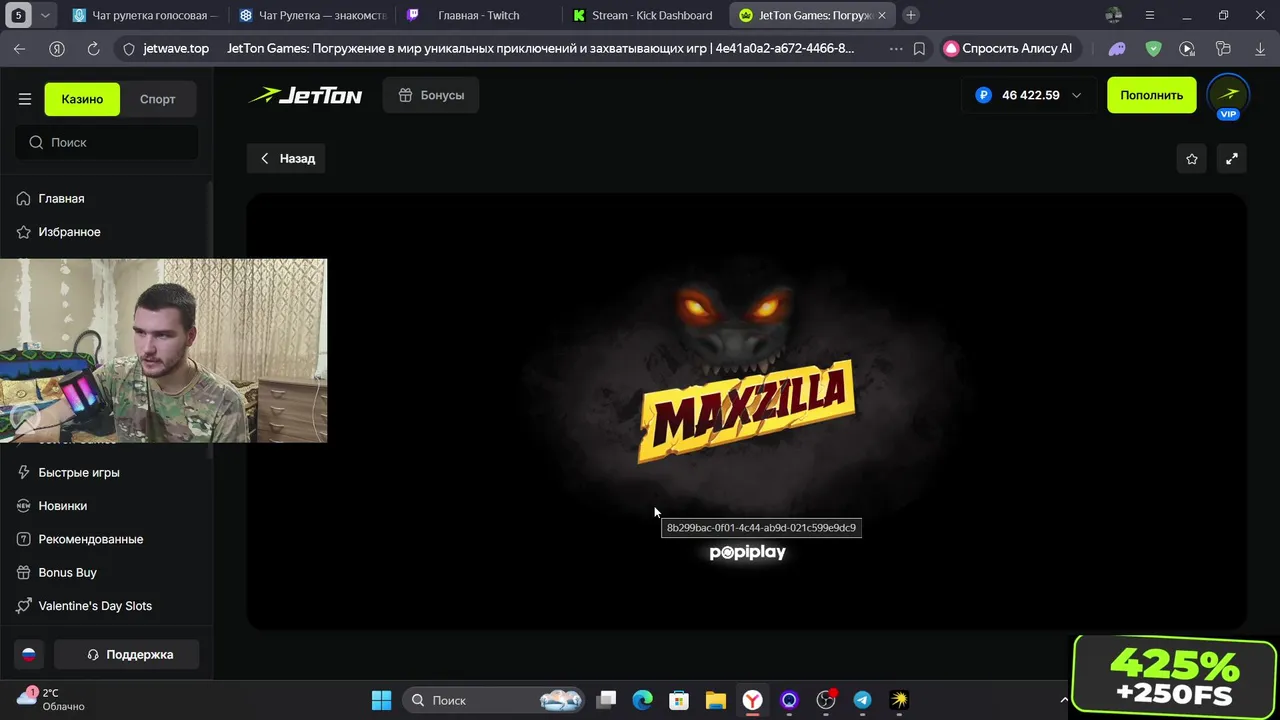Click the taskbar Поиск search box

coord(493,700)
